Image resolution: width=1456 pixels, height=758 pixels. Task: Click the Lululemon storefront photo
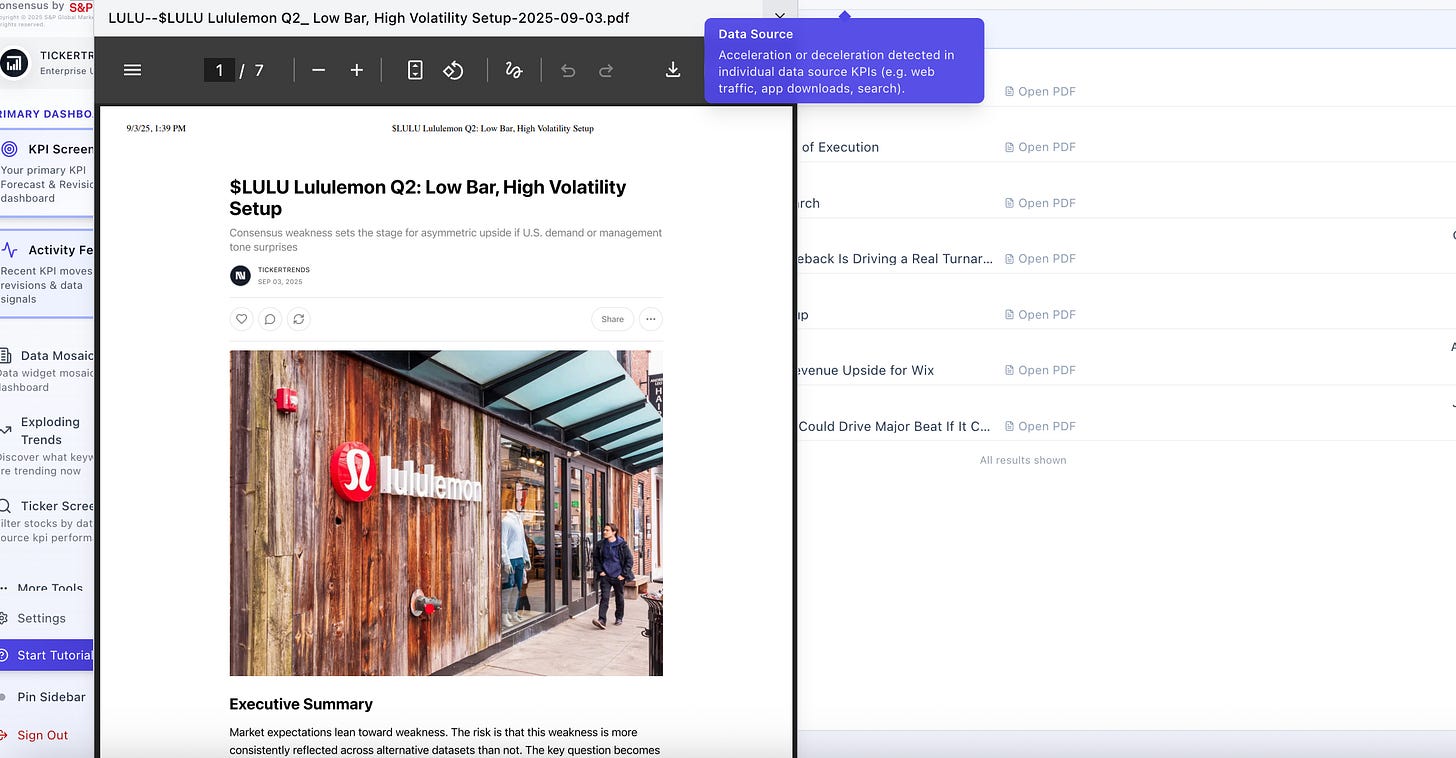point(446,513)
